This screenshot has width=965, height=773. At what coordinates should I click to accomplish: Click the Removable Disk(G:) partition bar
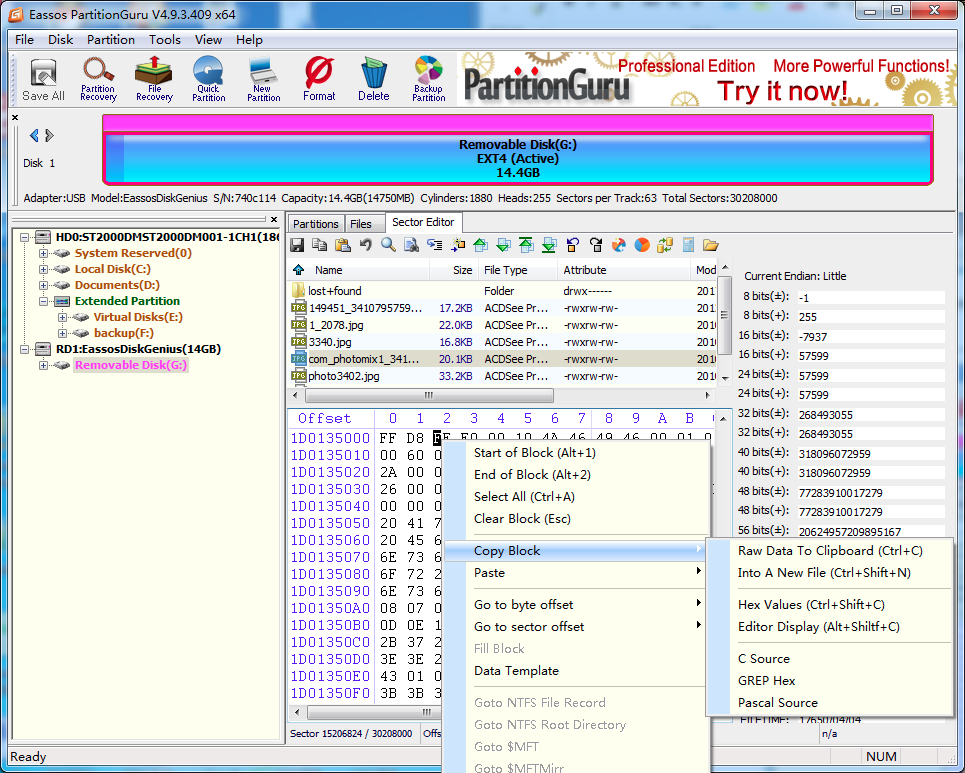tap(518, 159)
